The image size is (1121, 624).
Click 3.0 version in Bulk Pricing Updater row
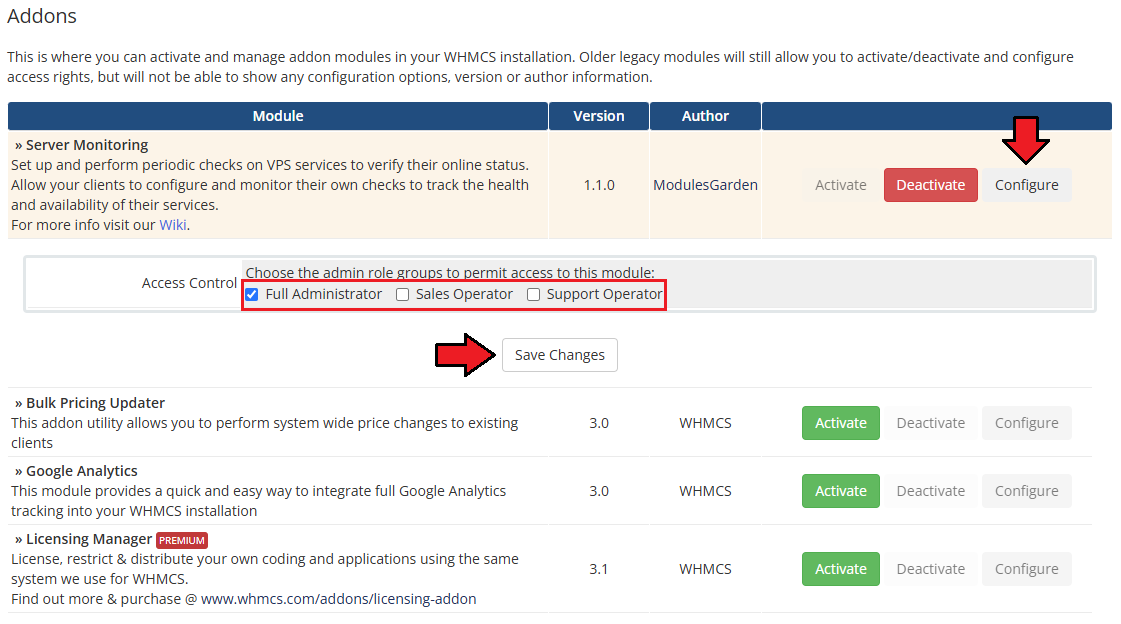pyautogui.click(x=599, y=423)
